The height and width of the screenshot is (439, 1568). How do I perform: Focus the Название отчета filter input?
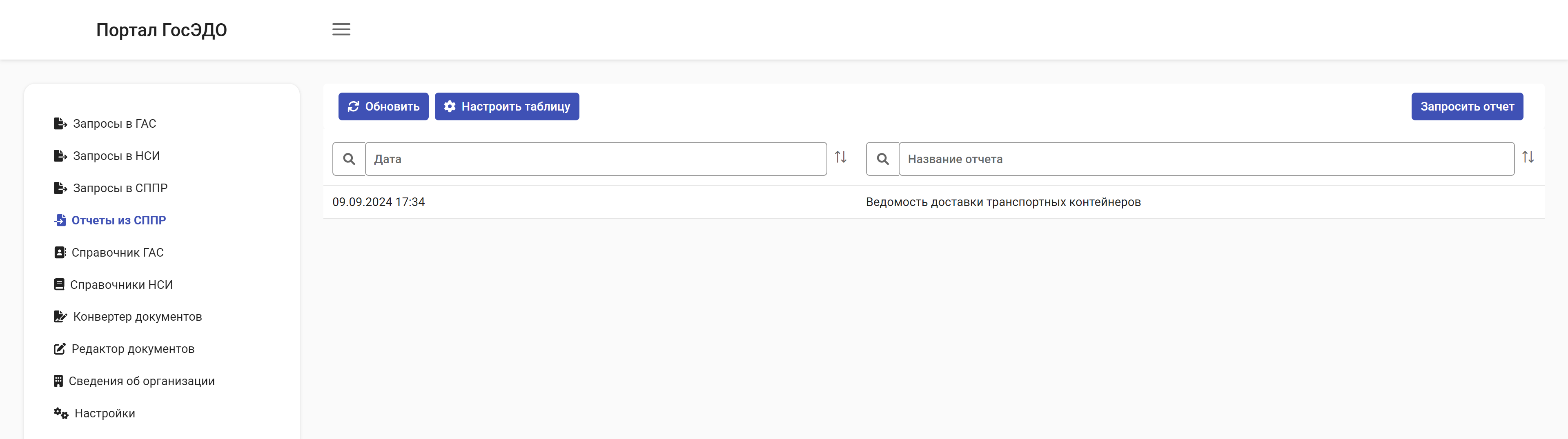click(x=1207, y=159)
